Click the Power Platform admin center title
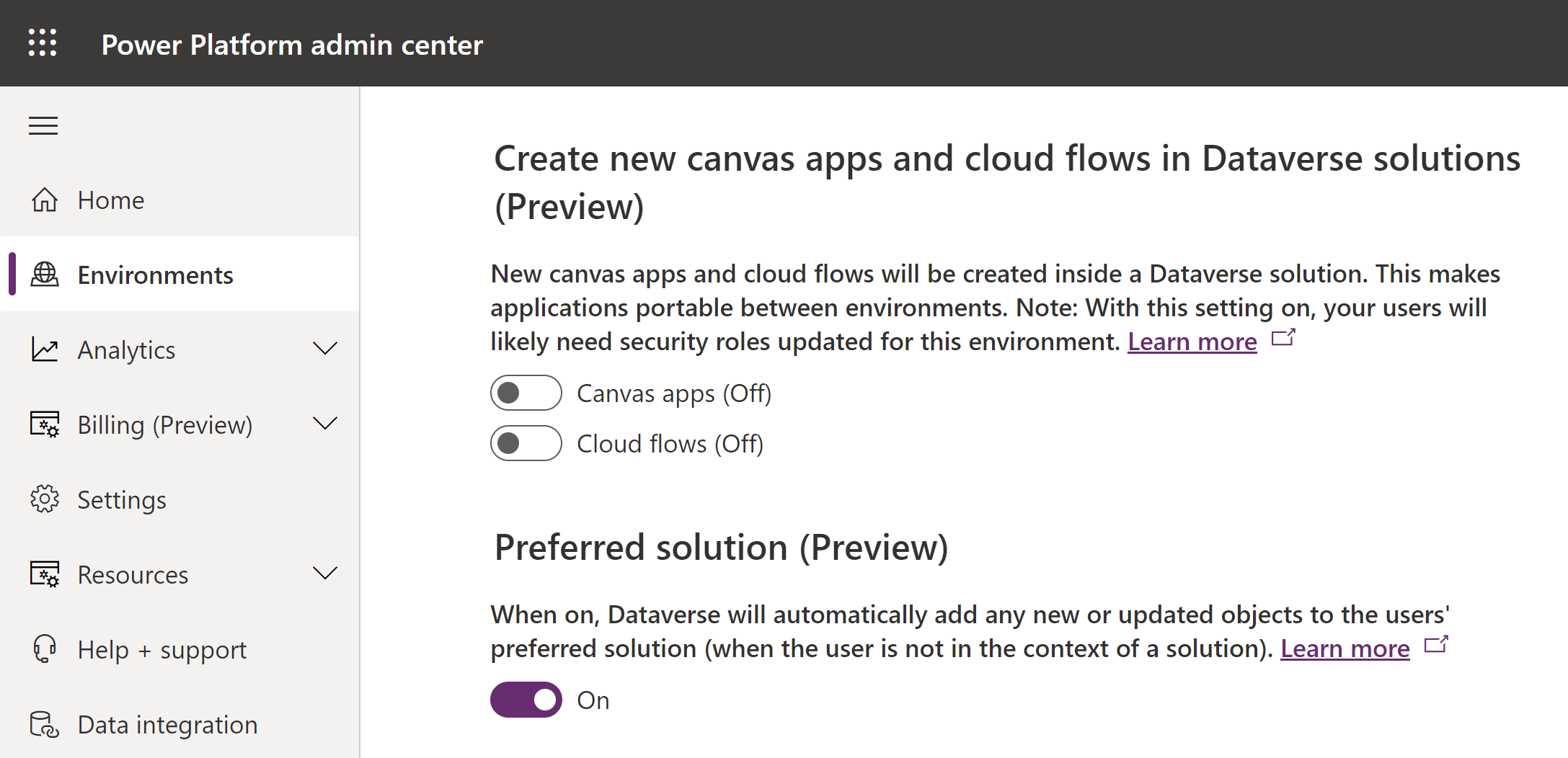Viewport: 1568px width, 758px height. pos(292,45)
